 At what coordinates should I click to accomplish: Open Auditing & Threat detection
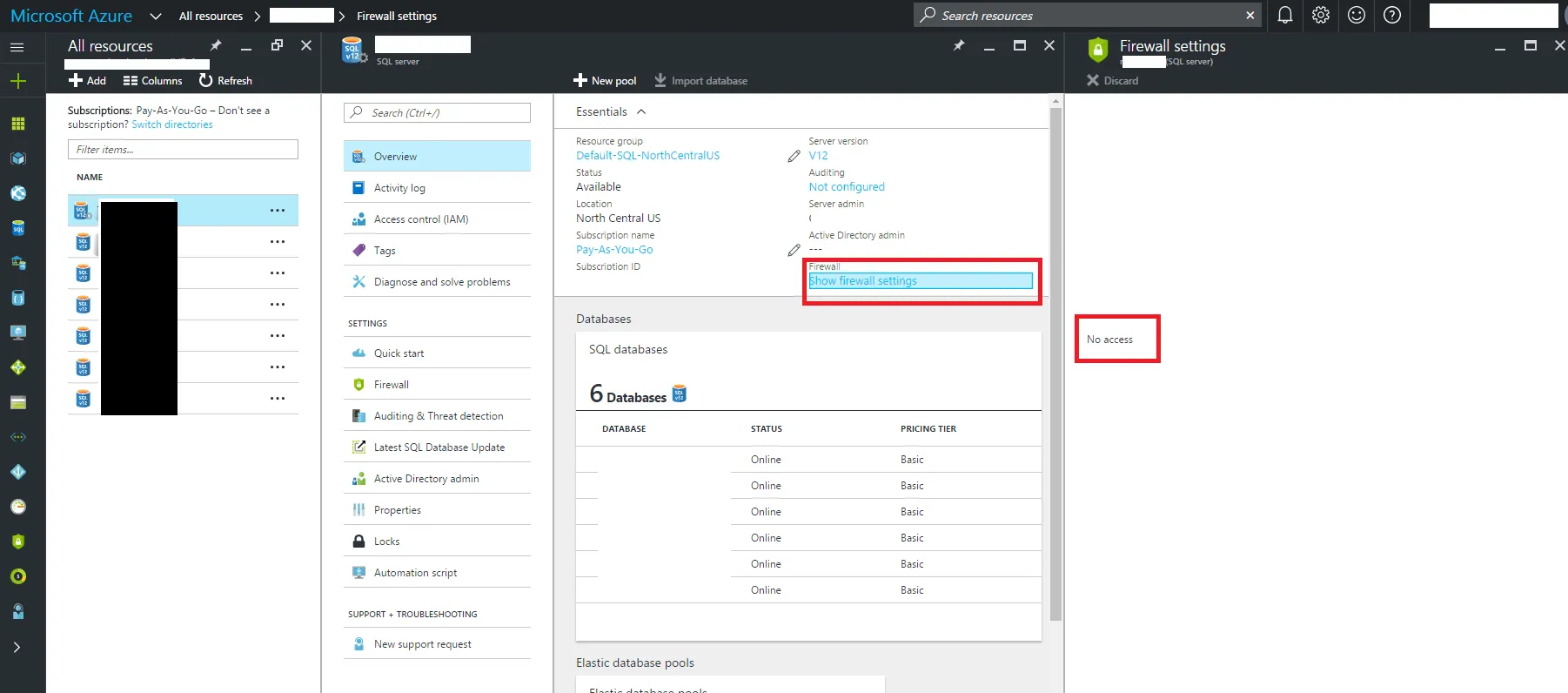pyautogui.click(x=437, y=415)
